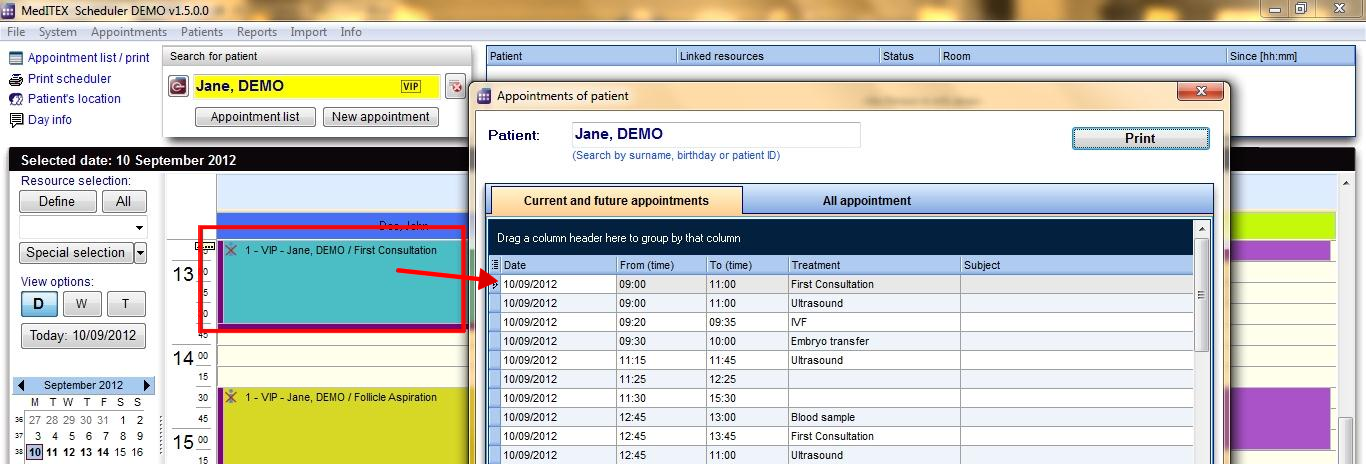
Task: Open the resource selection combo box
Action: 83,227
